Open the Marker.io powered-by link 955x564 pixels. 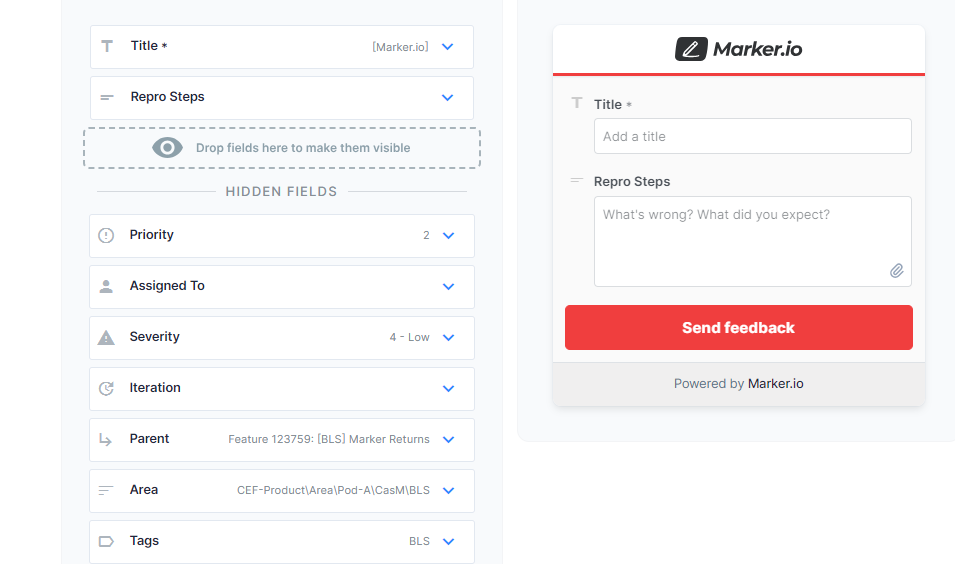tap(775, 384)
